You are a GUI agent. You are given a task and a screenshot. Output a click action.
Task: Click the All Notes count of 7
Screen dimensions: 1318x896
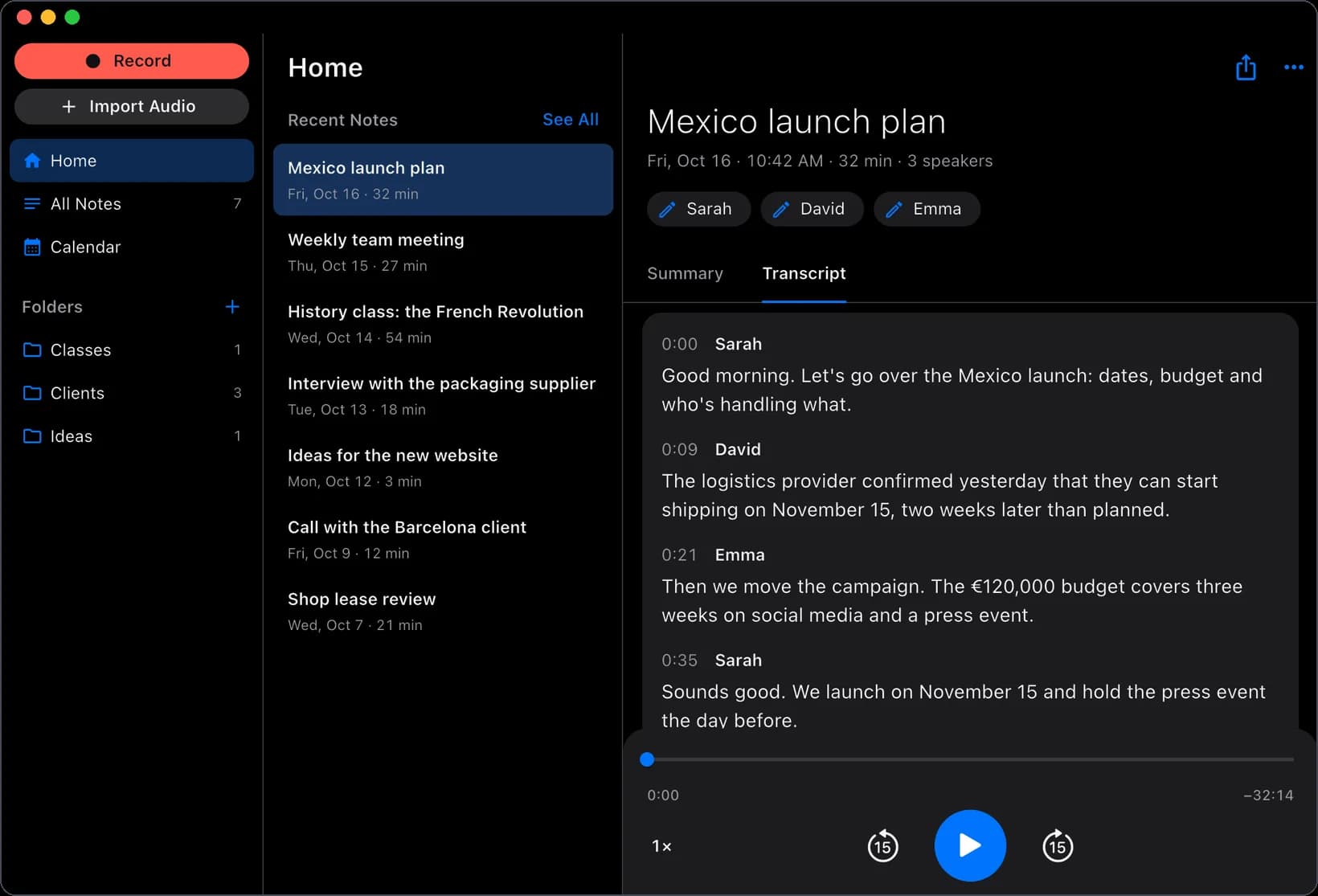click(237, 204)
